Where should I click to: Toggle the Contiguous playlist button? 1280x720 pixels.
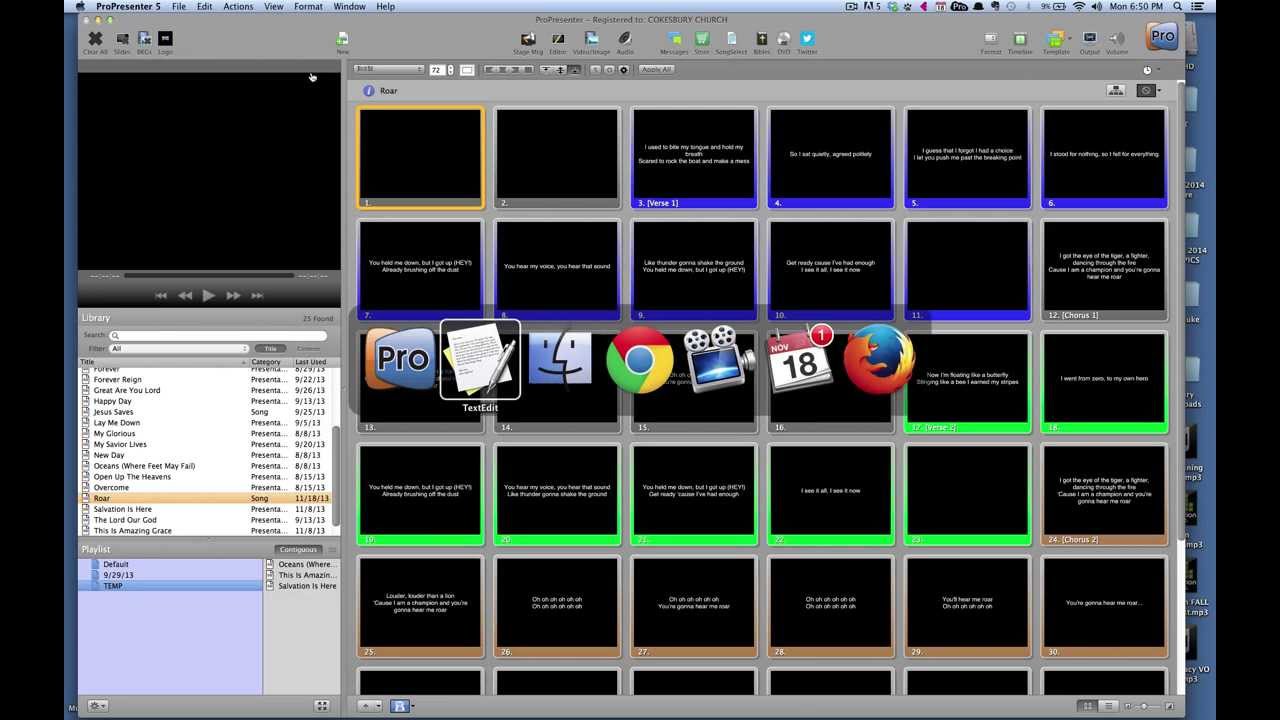pyautogui.click(x=298, y=550)
